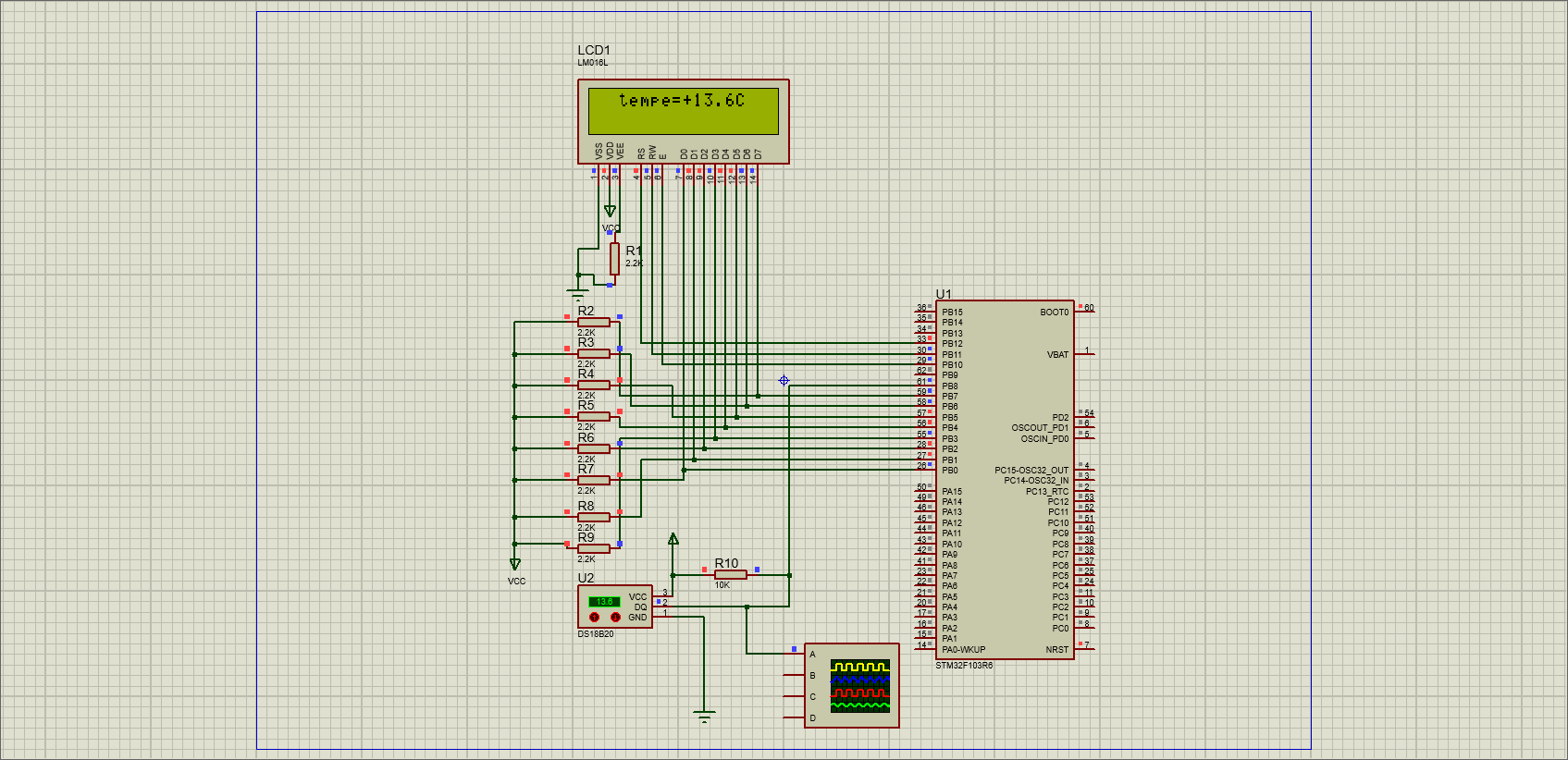Click the DQ pin label on the DS18B20

pyautogui.click(x=640, y=607)
